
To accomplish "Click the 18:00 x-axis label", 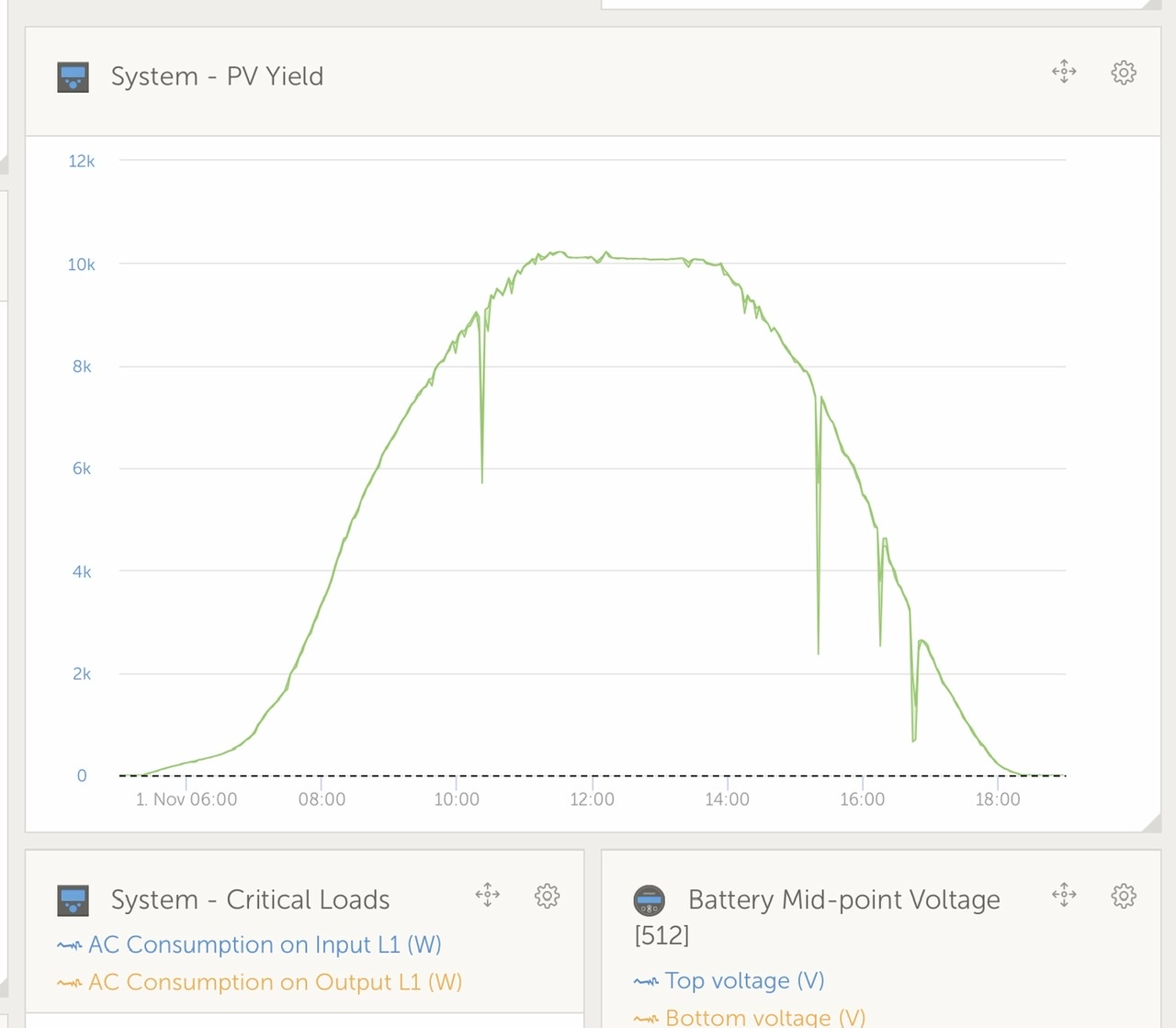I will coord(998,799).
